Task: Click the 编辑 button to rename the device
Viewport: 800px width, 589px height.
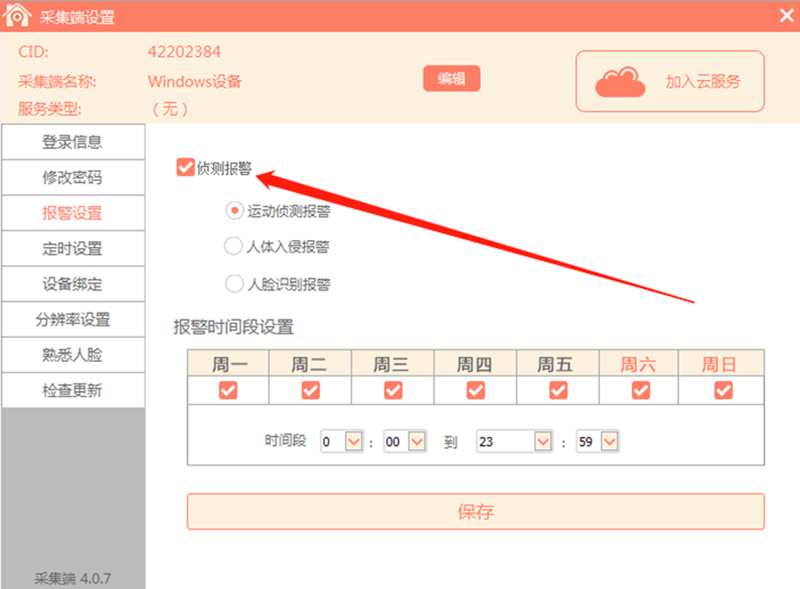Action: [451, 78]
